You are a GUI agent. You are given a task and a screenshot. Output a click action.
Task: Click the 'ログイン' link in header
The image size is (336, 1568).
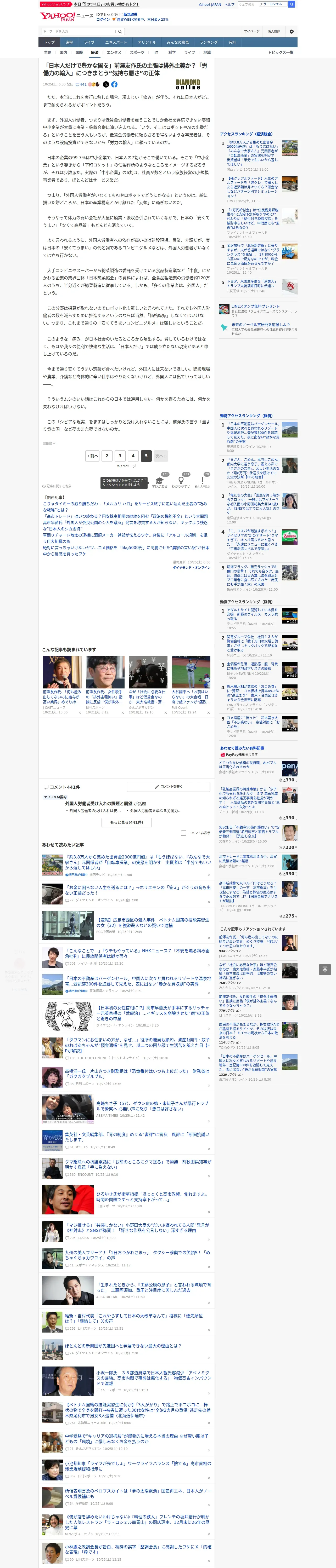pyautogui.click(x=103, y=20)
